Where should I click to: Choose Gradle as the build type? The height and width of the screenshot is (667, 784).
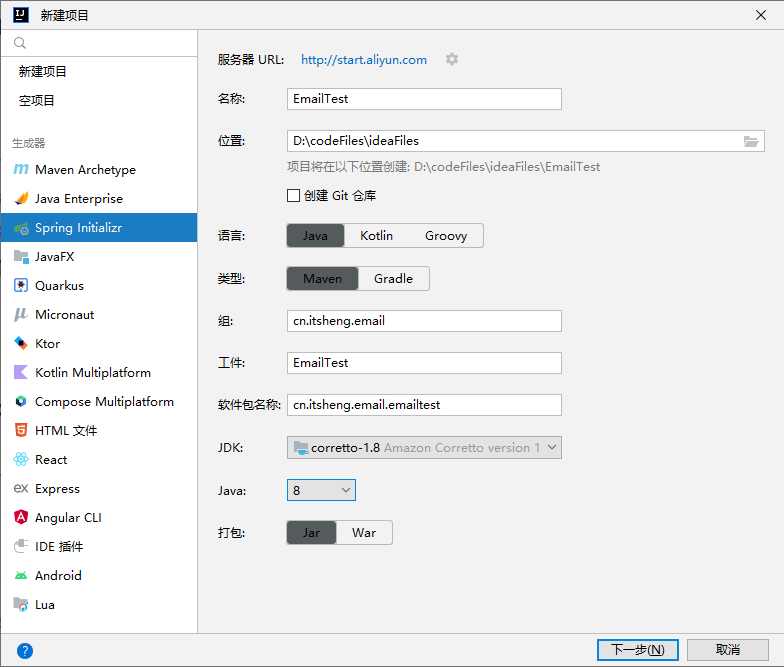pyautogui.click(x=393, y=279)
